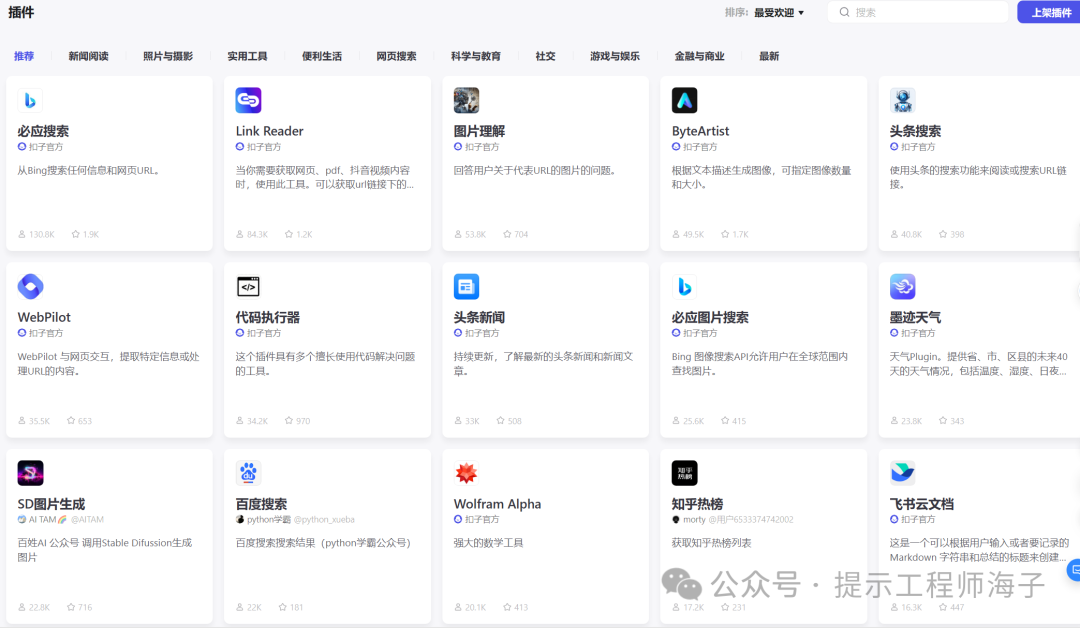Click author morty under 知乎热榜
This screenshot has height=628, width=1080.
(694, 520)
